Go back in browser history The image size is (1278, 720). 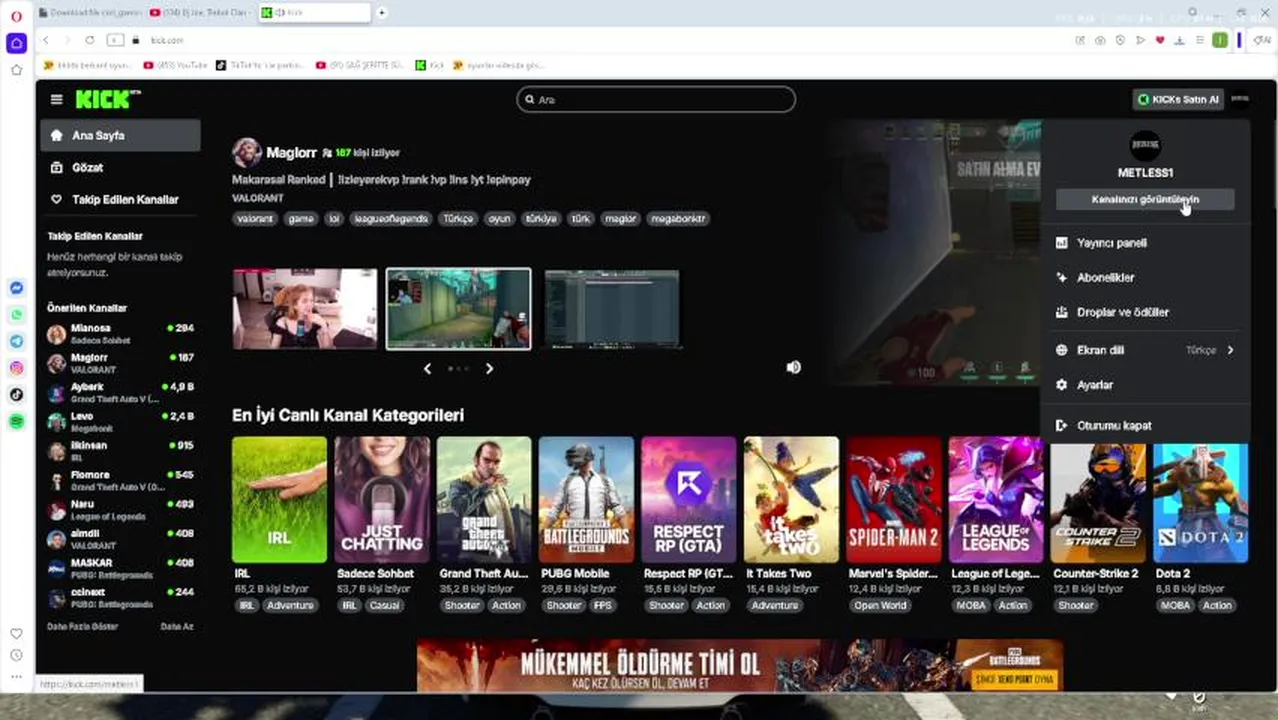pyautogui.click(x=46, y=40)
